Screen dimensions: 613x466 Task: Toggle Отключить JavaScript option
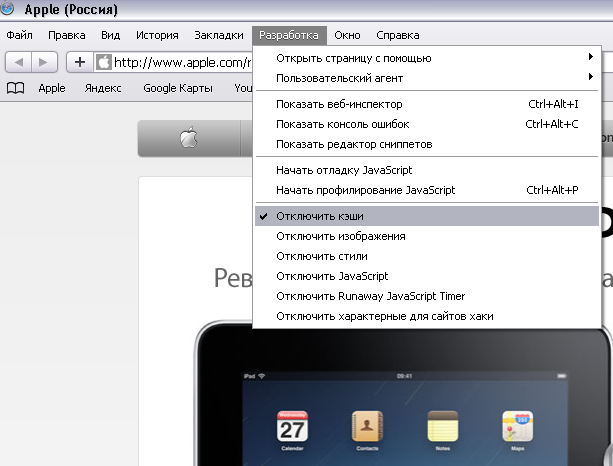427,276
